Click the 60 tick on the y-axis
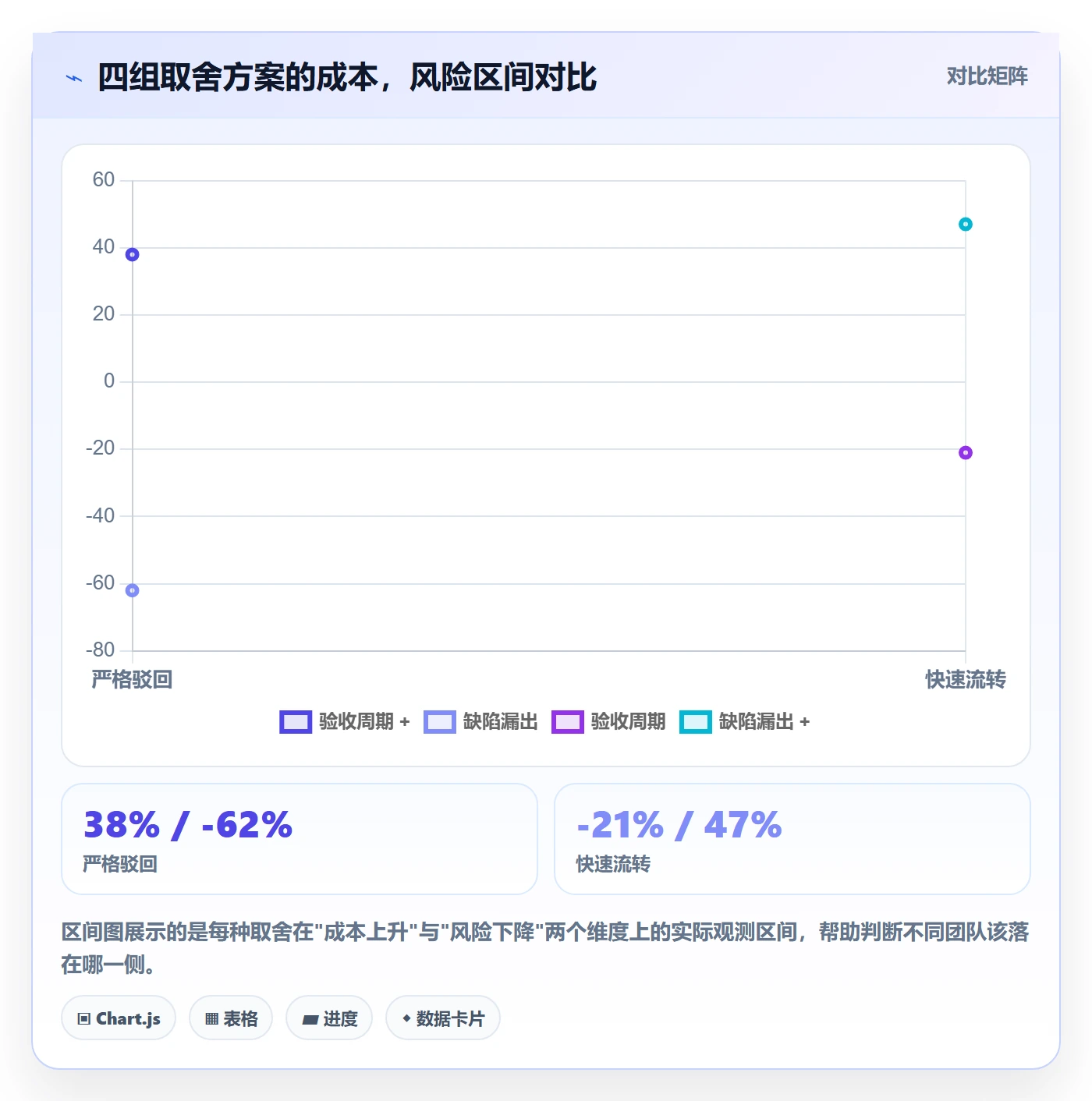1092x1101 pixels. (104, 180)
